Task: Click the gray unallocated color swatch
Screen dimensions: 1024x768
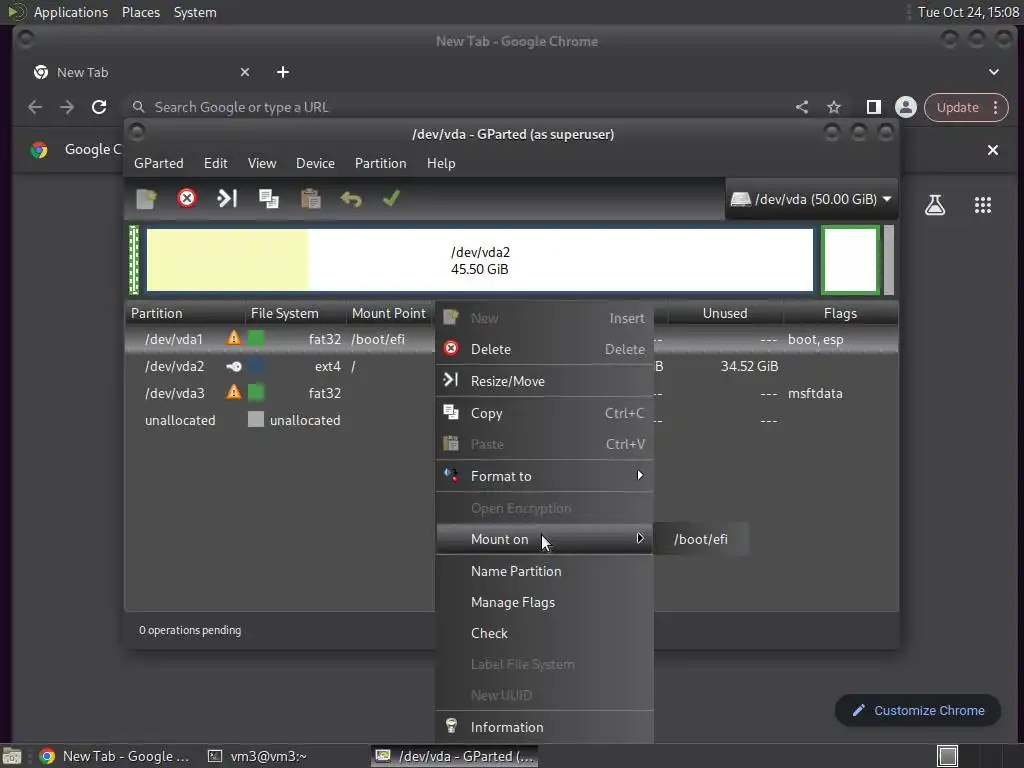Action: [256, 419]
